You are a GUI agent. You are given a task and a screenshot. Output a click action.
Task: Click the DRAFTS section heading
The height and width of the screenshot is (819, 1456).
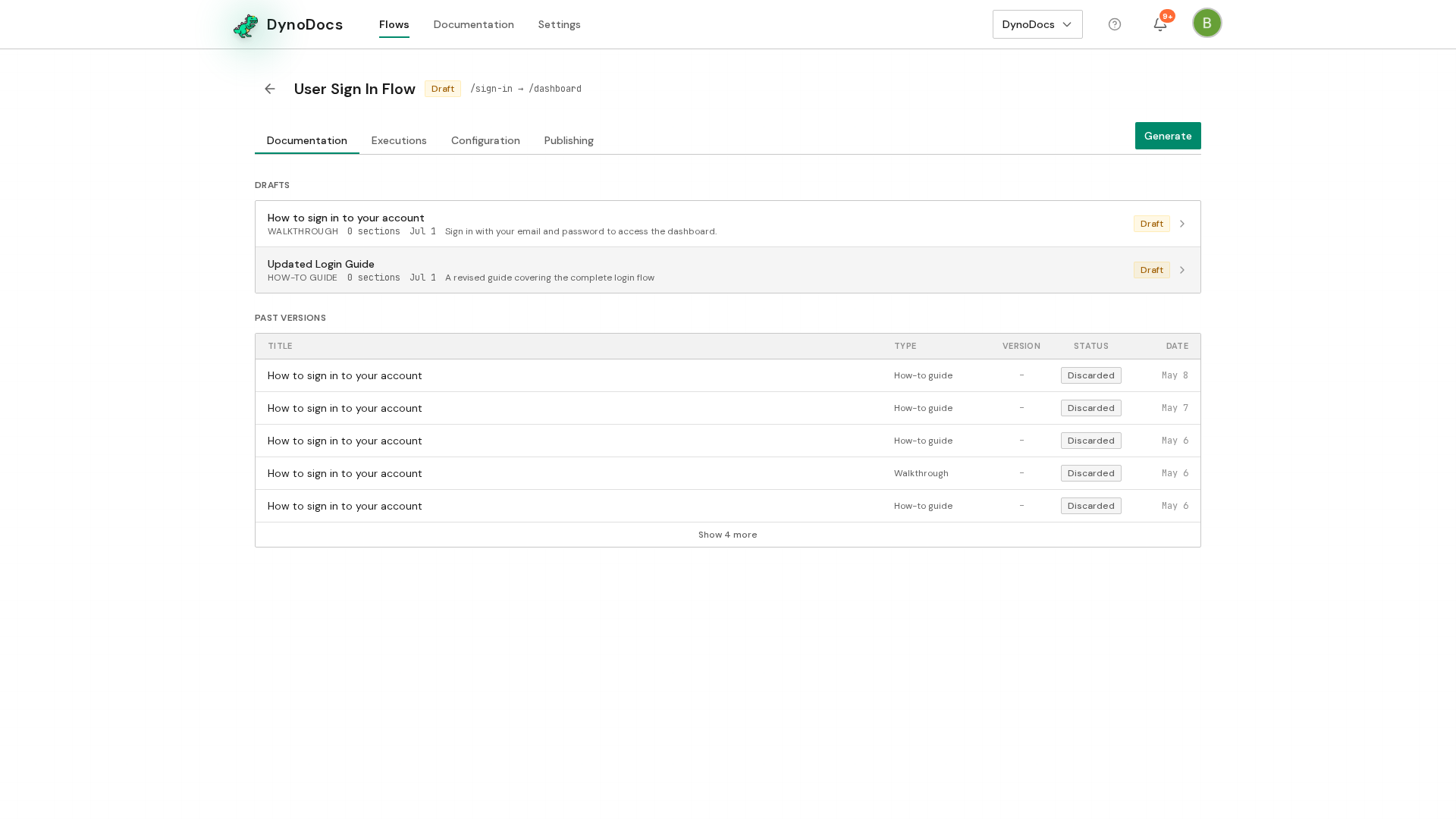click(272, 185)
